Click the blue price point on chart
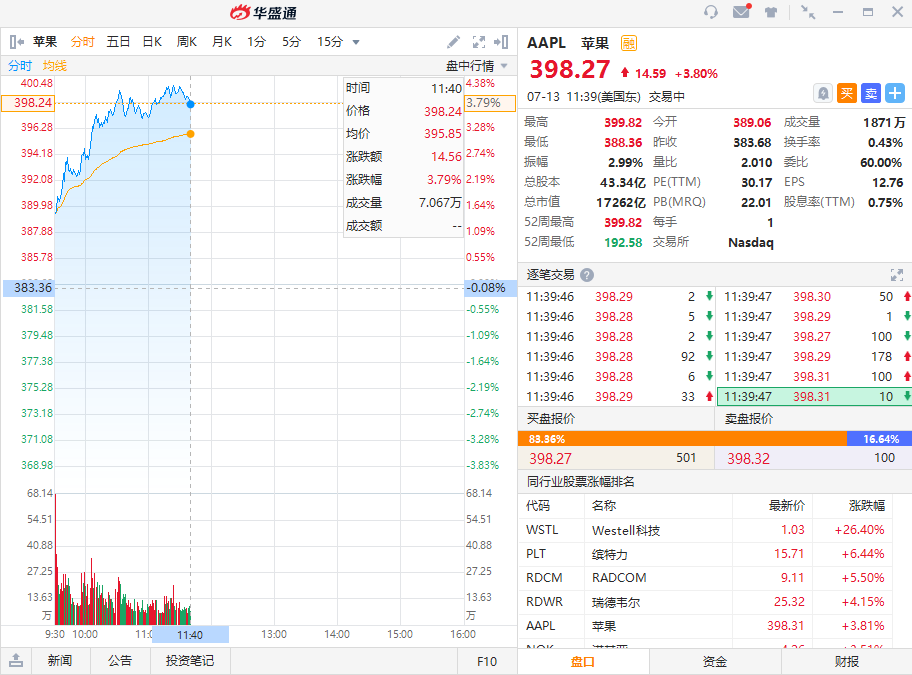 (190, 104)
